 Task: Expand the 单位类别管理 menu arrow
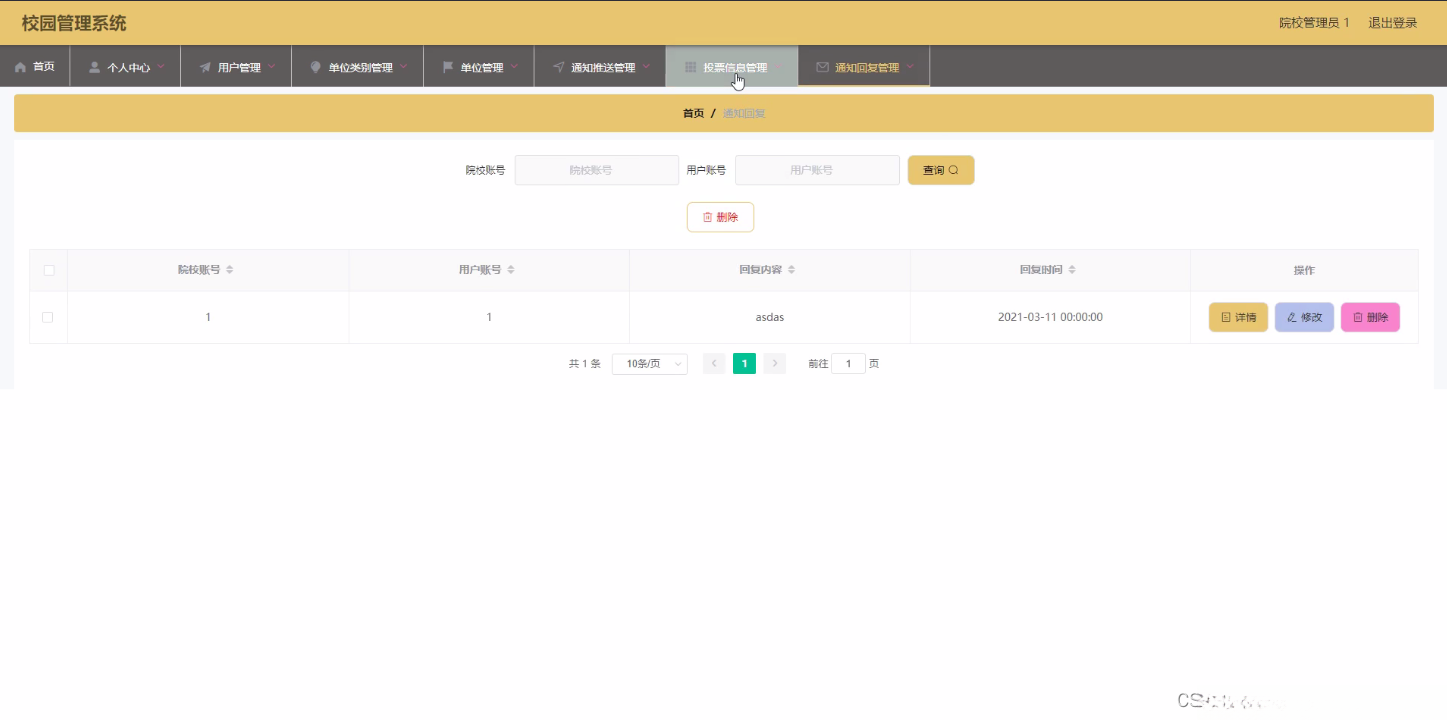[x=404, y=67]
